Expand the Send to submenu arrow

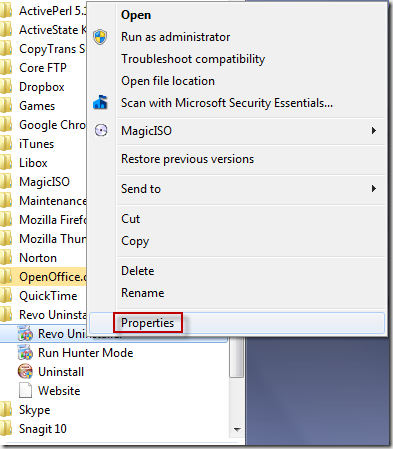click(374, 189)
